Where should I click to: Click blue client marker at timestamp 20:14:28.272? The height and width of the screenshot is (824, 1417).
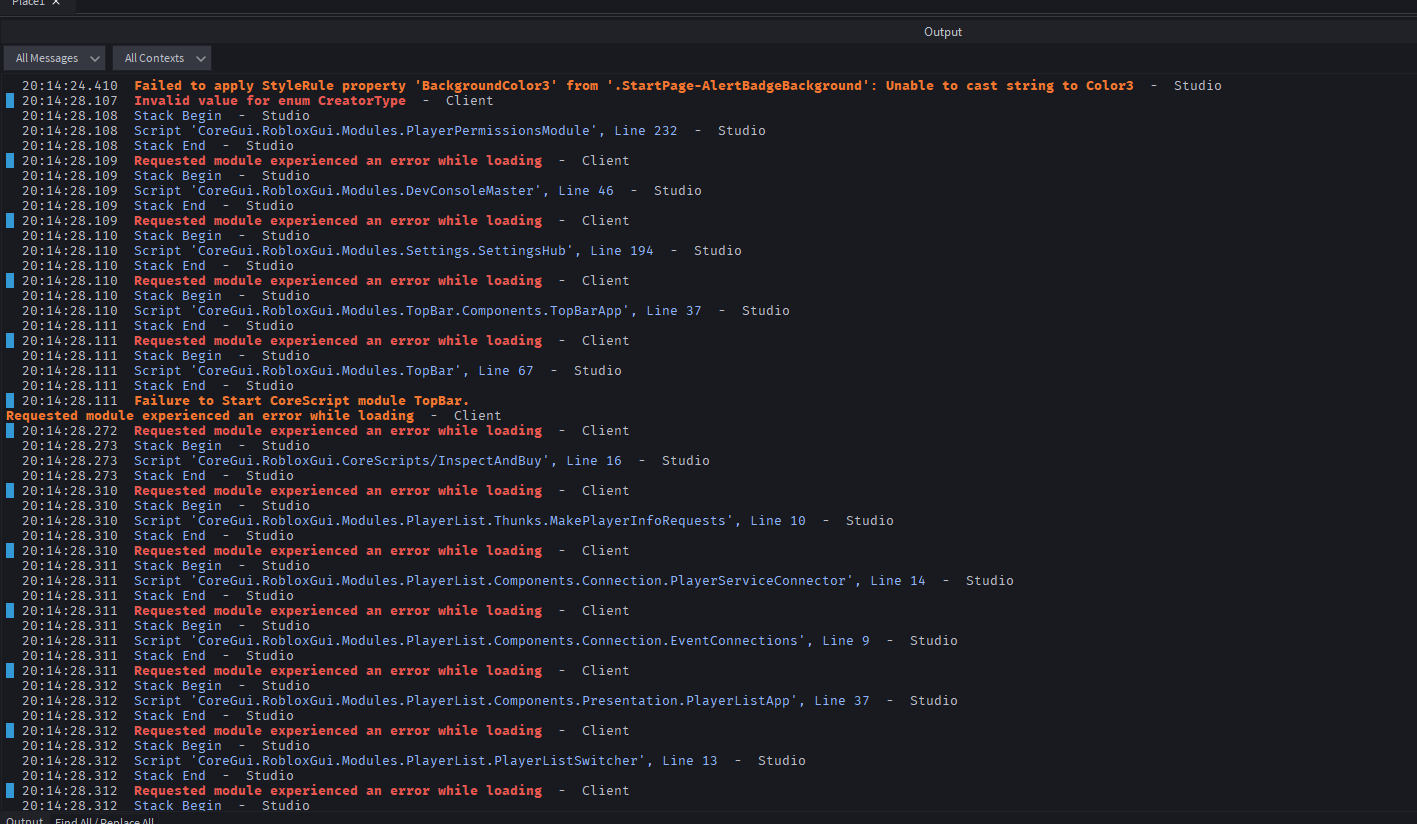click(10, 430)
